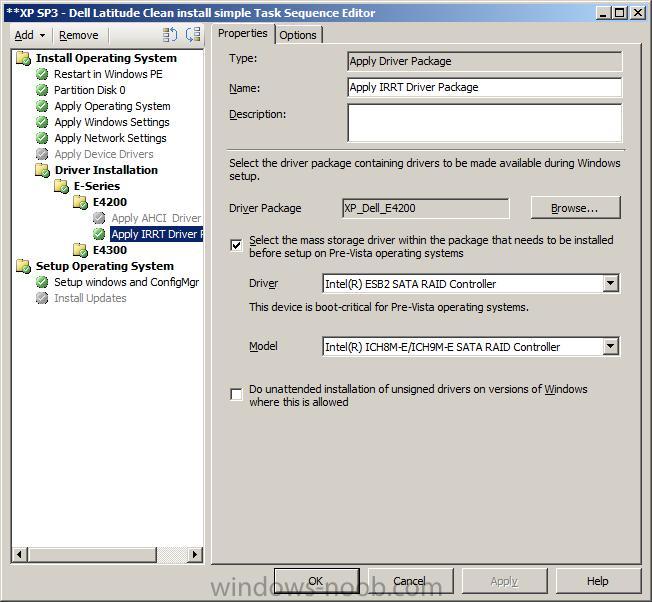This screenshot has height=602, width=652.
Task: Switch to the Options tab
Action: click(x=298, y=35)
